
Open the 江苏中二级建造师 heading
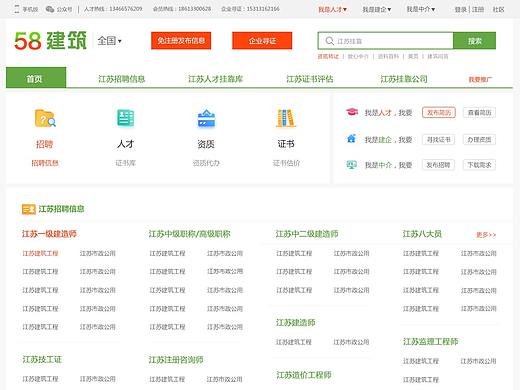point(307,234)
